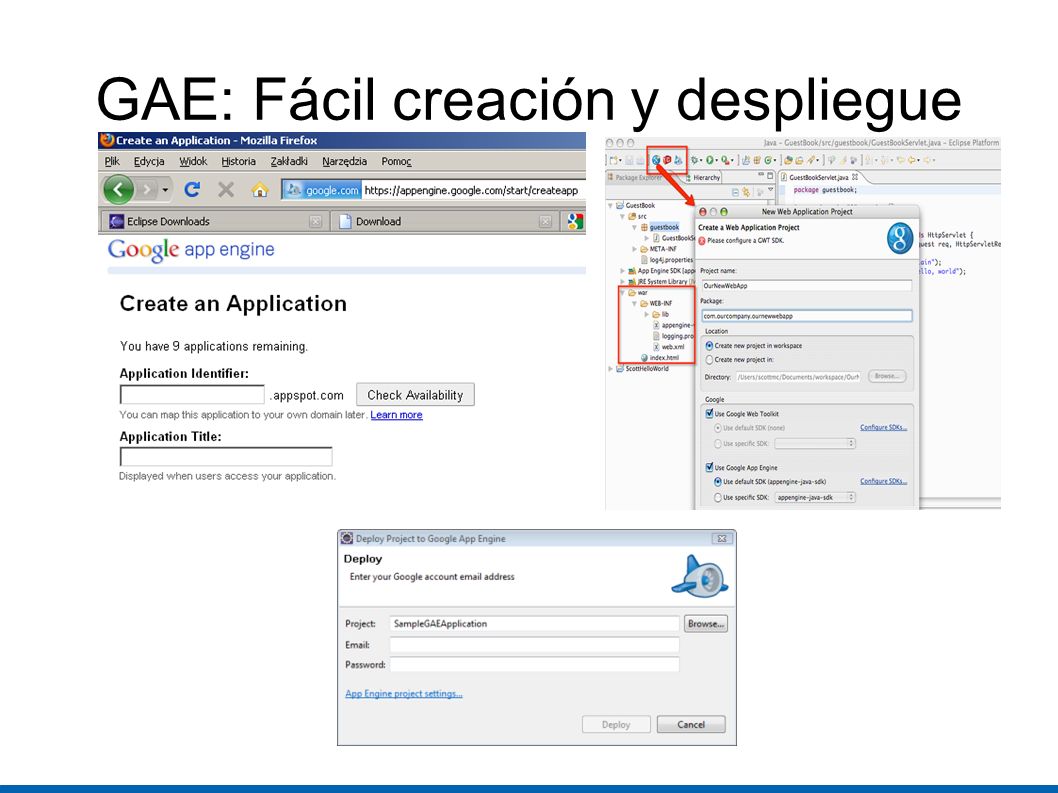Click Project name field OurNewWebApp
The width and height of the screenshot is (1058, 793).
(806, 285)
